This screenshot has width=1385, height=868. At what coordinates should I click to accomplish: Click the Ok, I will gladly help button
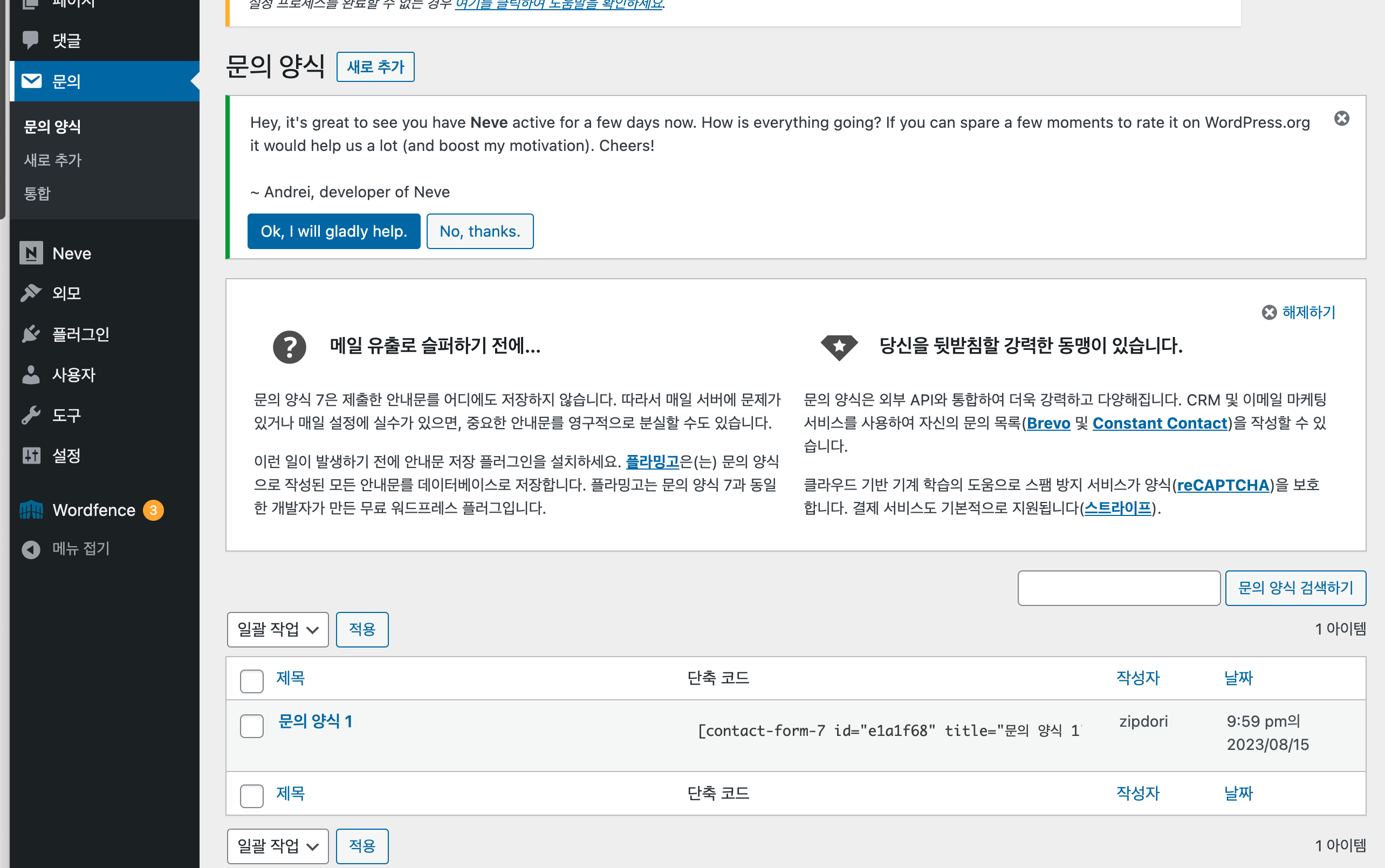[x=334, y=231]
